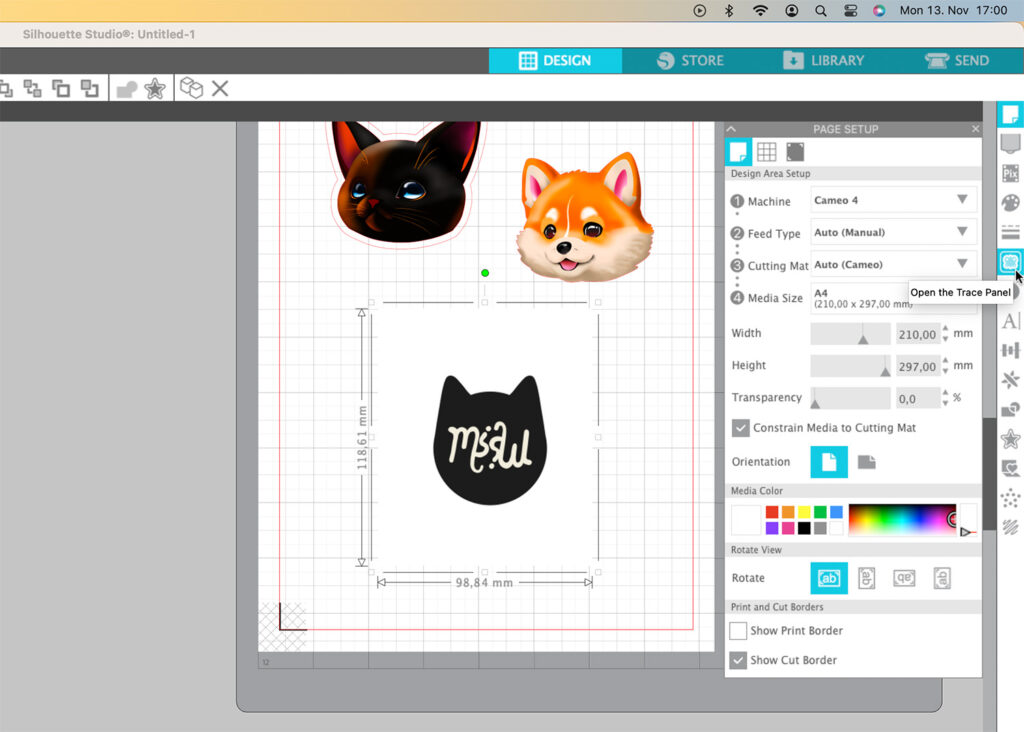This screenshot has height=732, width=1024.
Task: Rotate view 90 degrees clockwise
Action: 866,578
